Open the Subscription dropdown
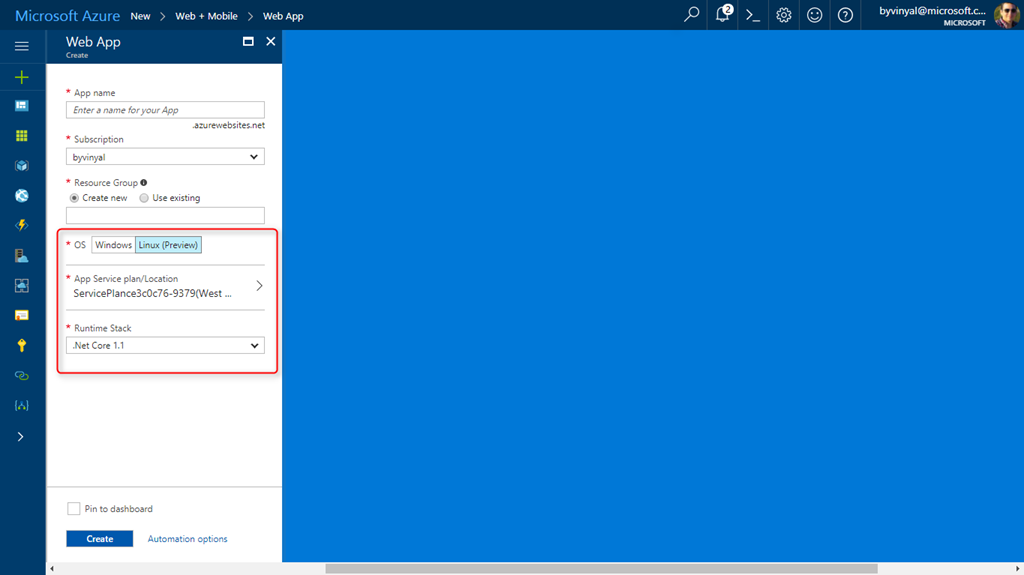The image size is (1024, 575). click(x=165, y=157)
